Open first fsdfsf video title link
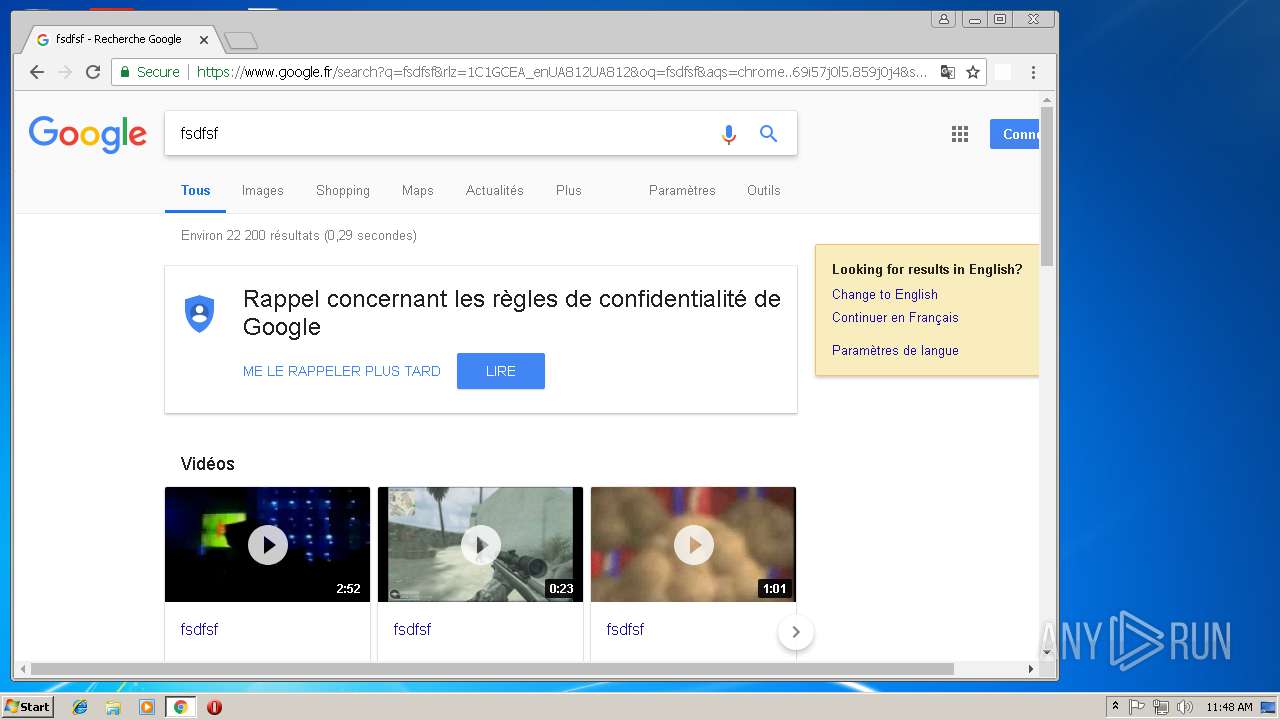1280x720 pixels. click(x=199, y=629)
